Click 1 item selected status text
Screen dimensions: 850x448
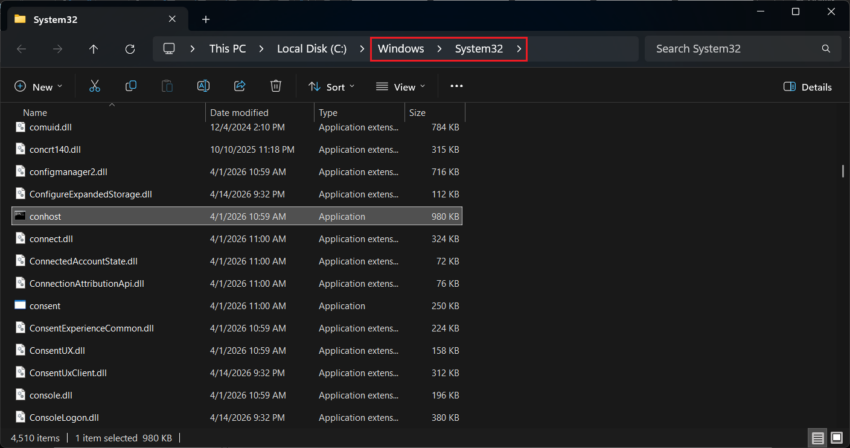click(106, 438)
